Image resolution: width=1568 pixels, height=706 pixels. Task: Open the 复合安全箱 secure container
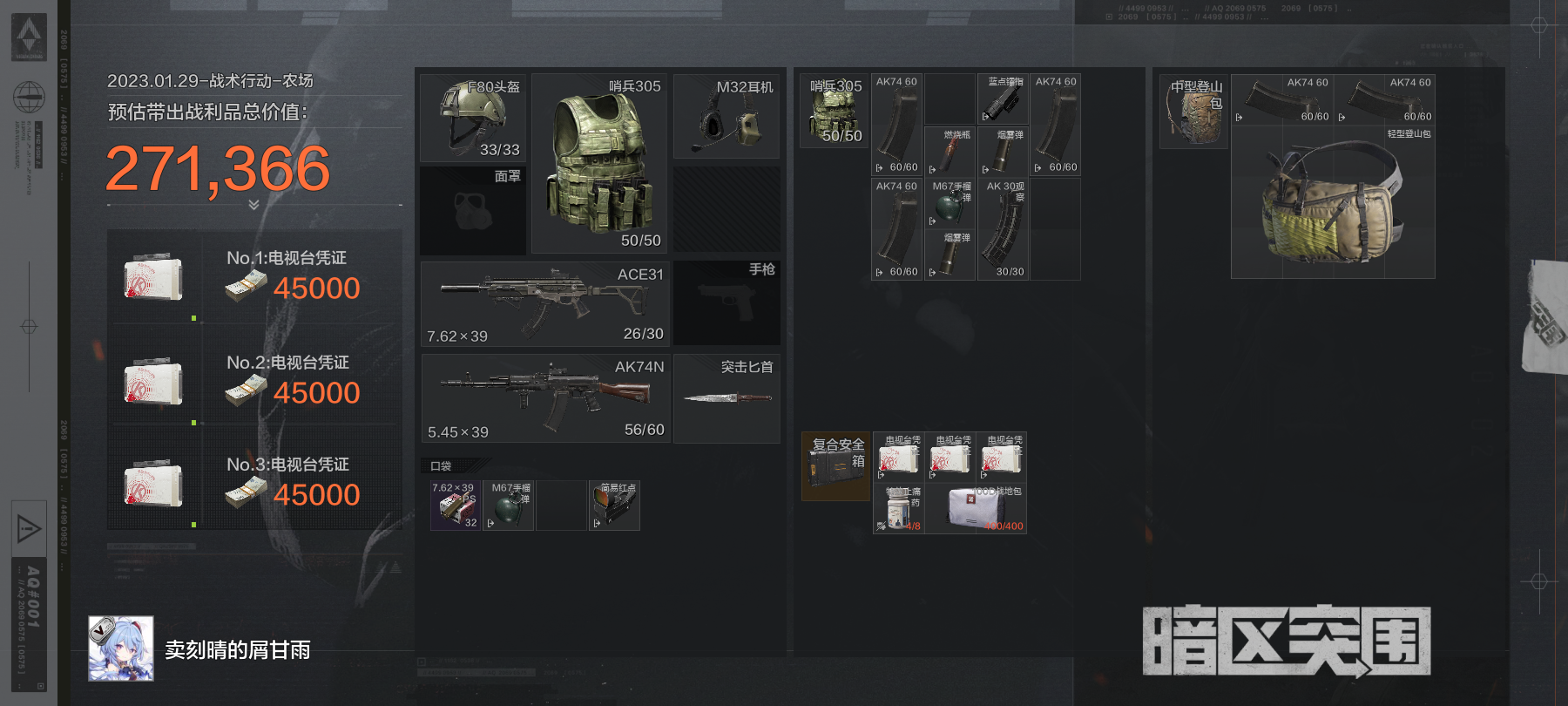click(x=836, y=466)
